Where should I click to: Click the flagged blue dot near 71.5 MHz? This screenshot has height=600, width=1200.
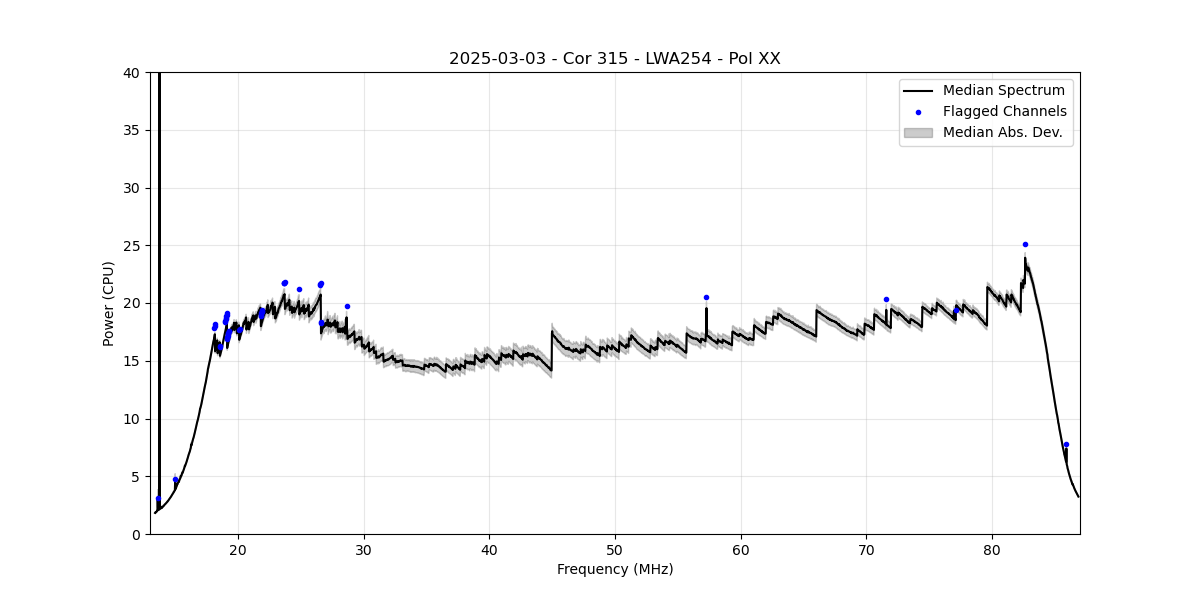tap(886, 299)
